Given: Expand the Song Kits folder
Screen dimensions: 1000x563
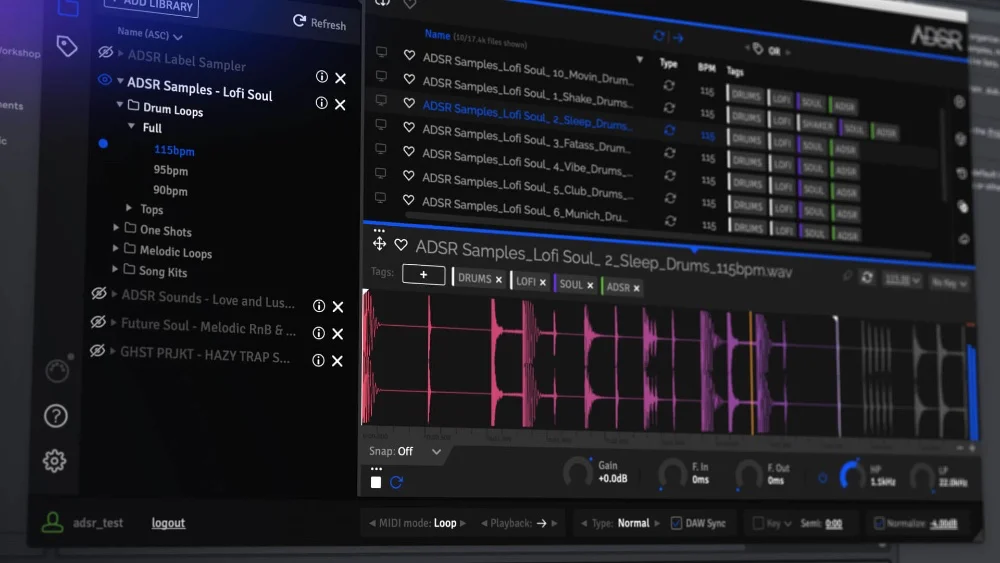Looking at the screenshot, I should 115,269.
